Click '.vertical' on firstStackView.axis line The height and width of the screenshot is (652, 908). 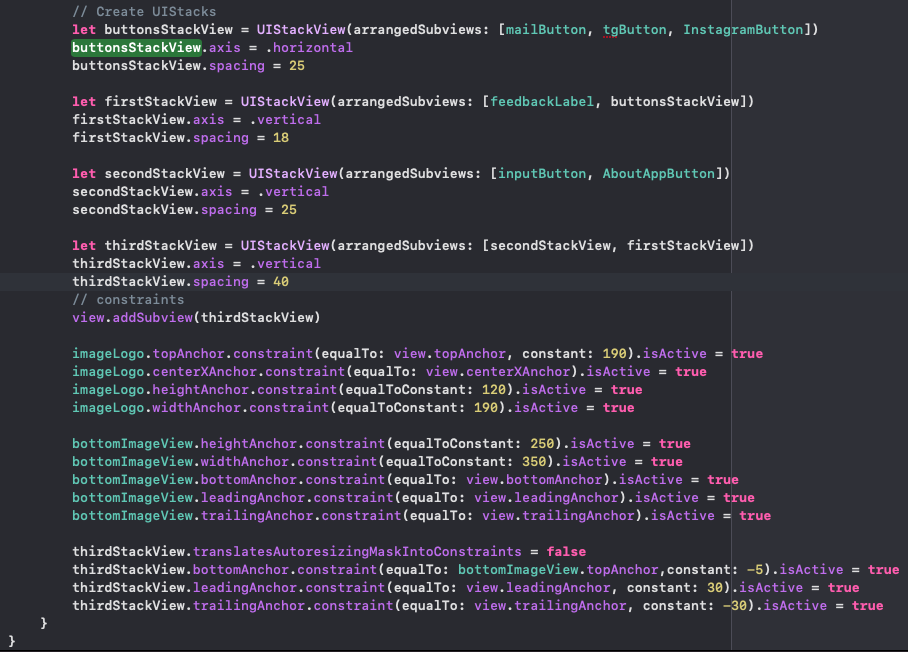tap(285, 119)
